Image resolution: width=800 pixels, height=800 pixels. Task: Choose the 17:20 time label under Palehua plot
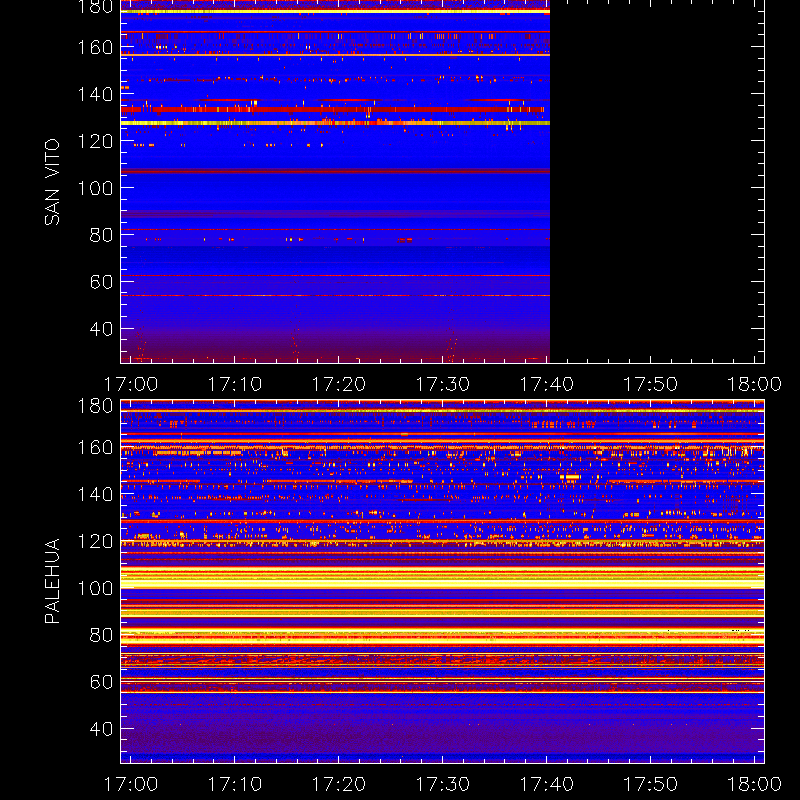click(x=339, y=784)
